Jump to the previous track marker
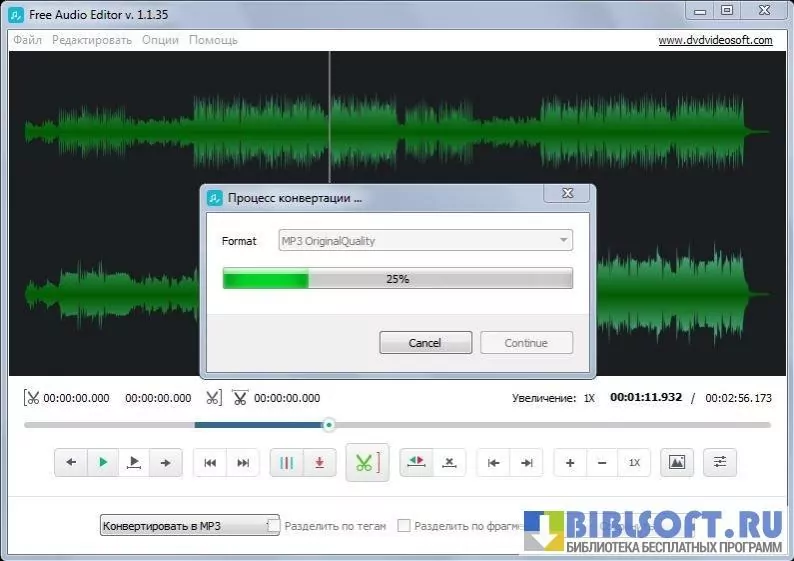 [210, 463]
